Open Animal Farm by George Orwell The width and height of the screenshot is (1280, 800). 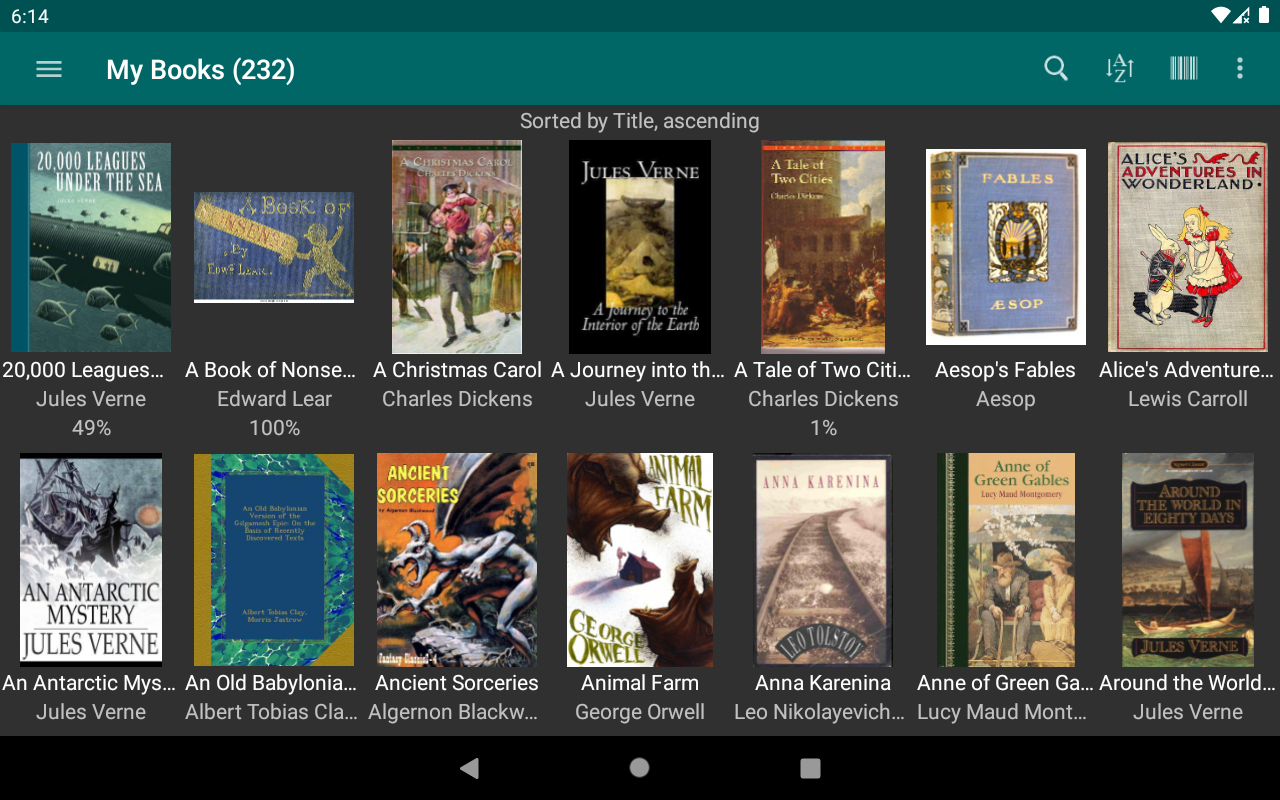(x=640, y=559)
